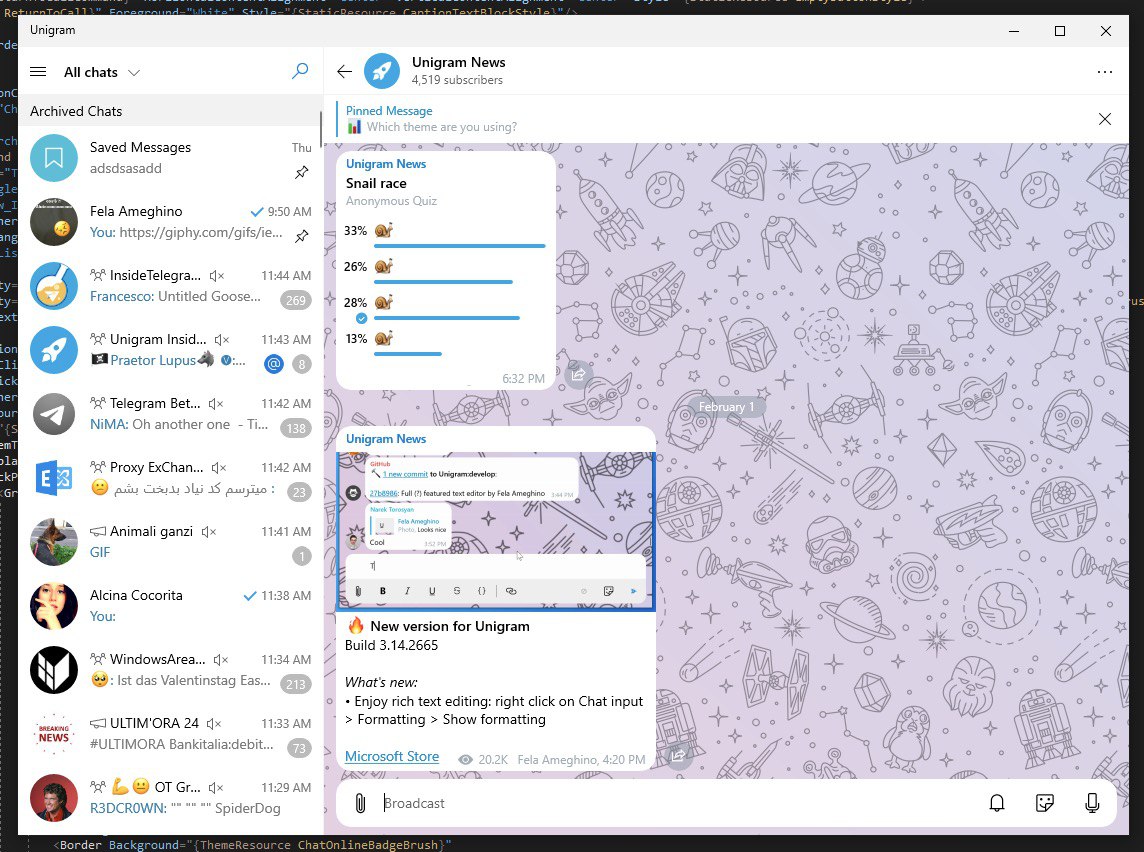The image size is (1144, 852).
Task: Click the WindowsArea logo avatar
Action: tap(54, 670)
